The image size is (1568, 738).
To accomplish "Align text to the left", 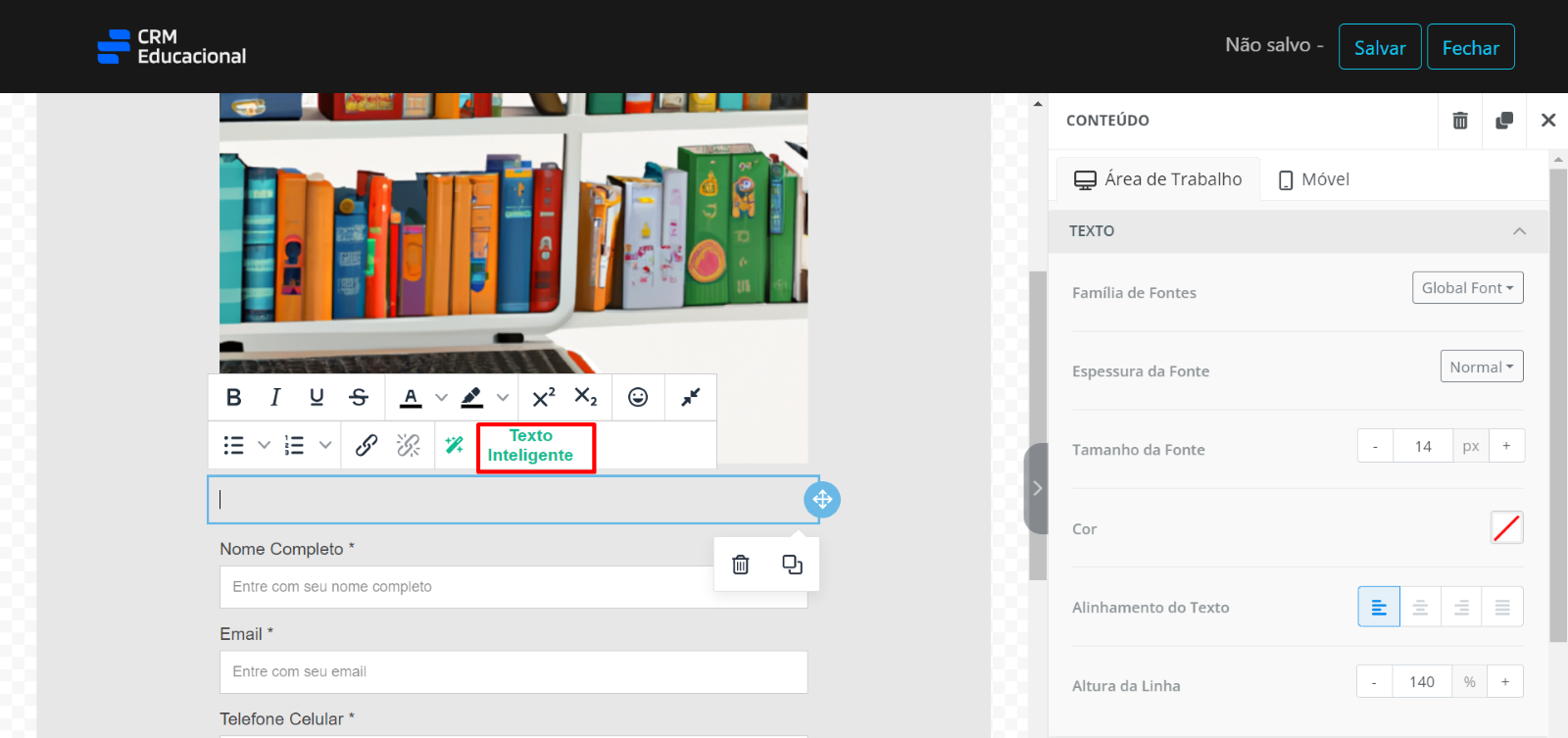I will pyautogui.click(x=1379, y=607).
